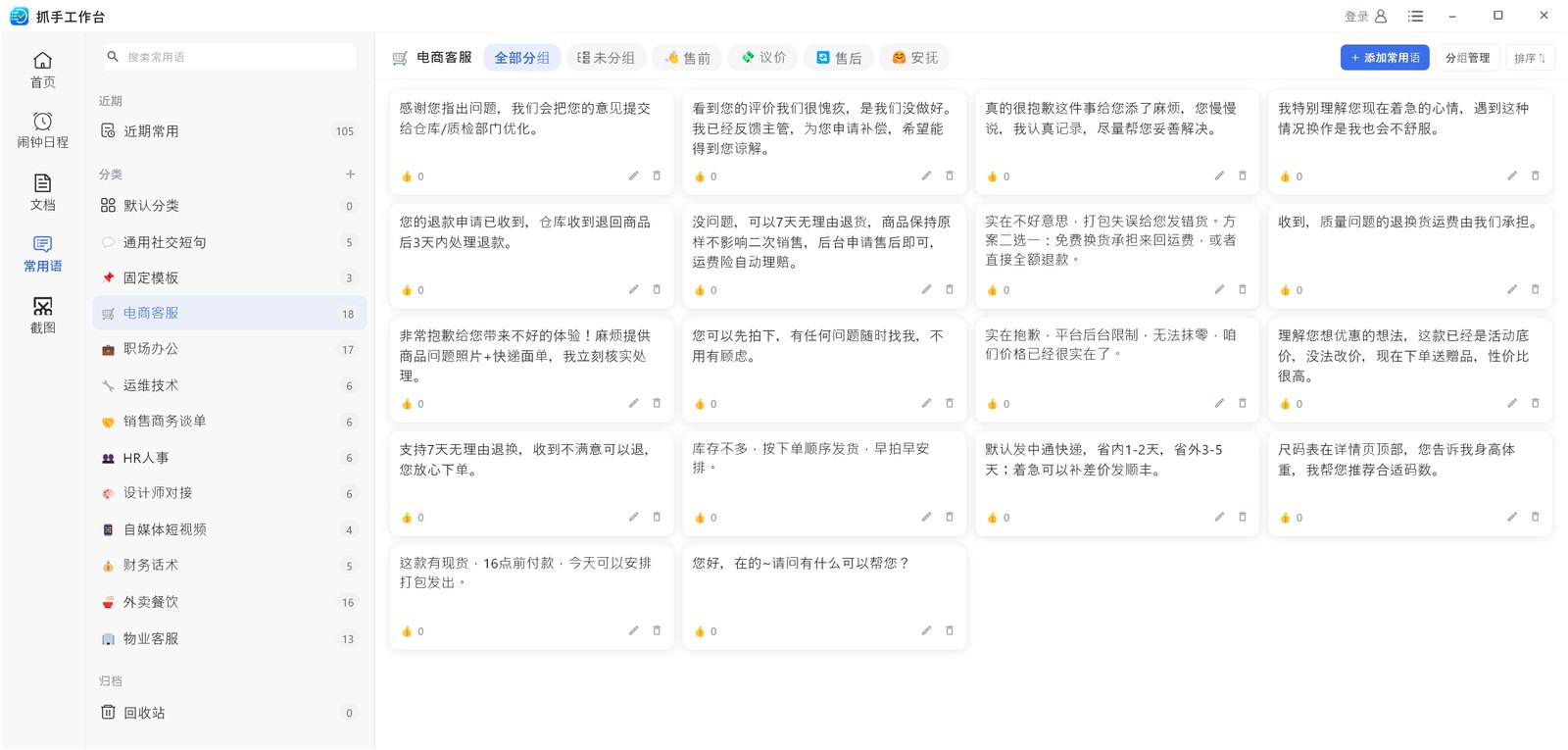Like the card 理解您想优惠的想法
1568x750 pixels.
pos(1286,404)
